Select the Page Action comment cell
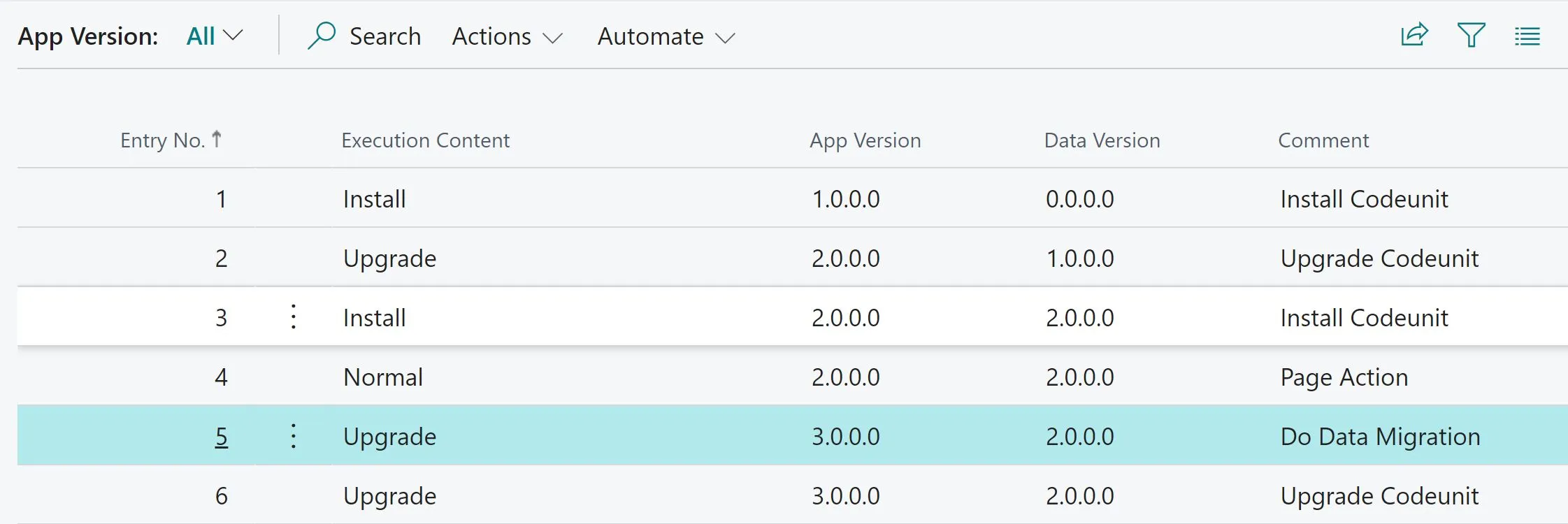The width and height of the screenshot is (1568, 524). pos(1344,377)
